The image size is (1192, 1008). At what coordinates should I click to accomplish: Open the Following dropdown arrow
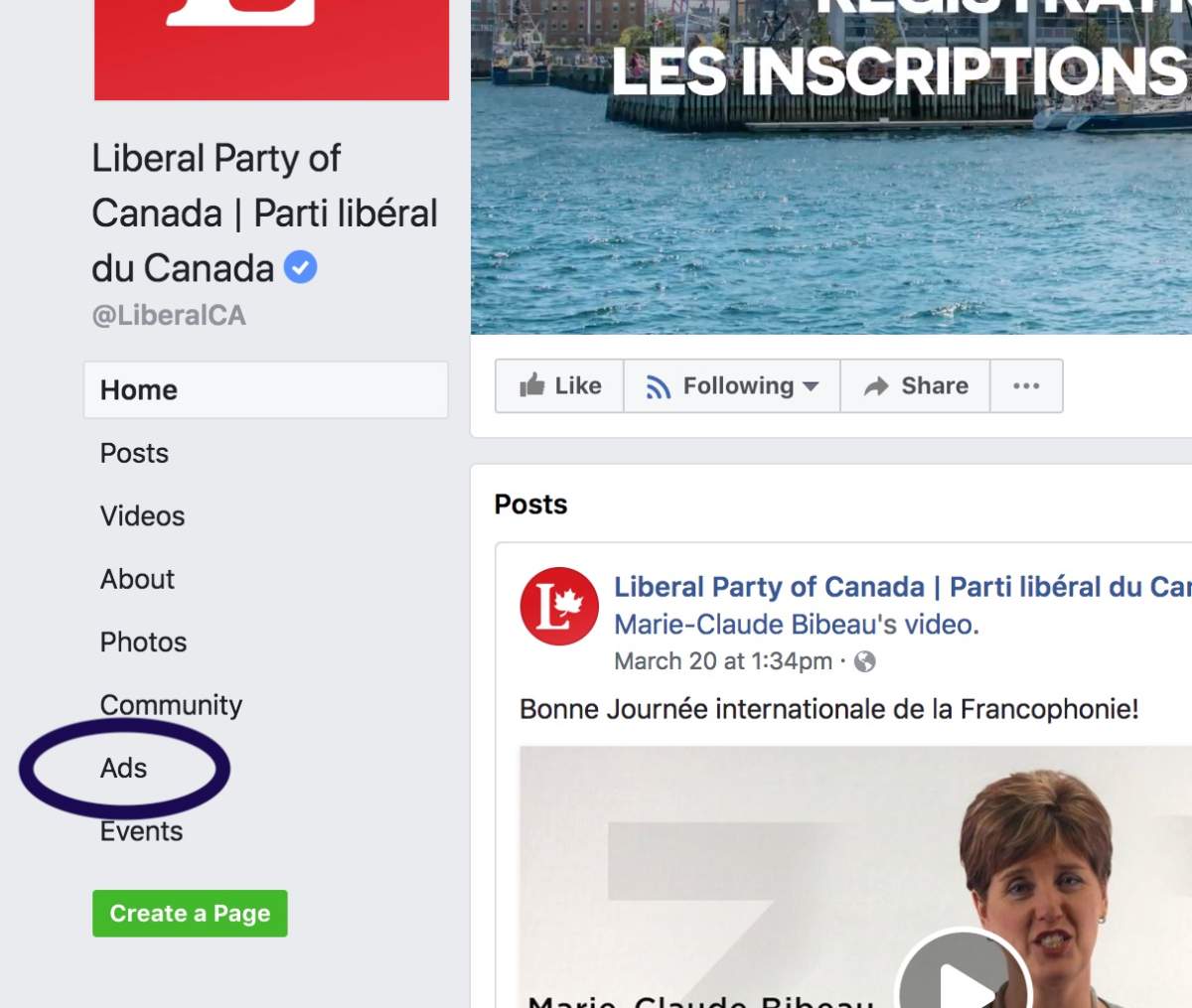tap(813, 387)
